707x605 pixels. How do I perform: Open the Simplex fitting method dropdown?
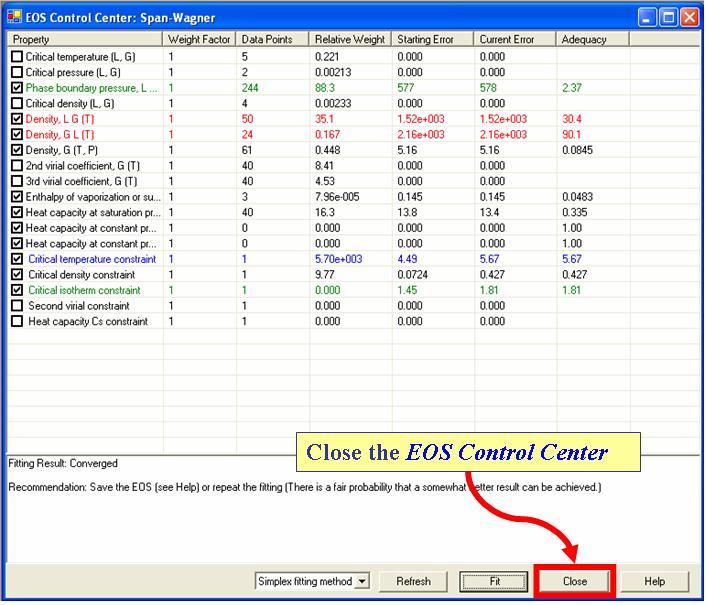[x=362, y=581]
